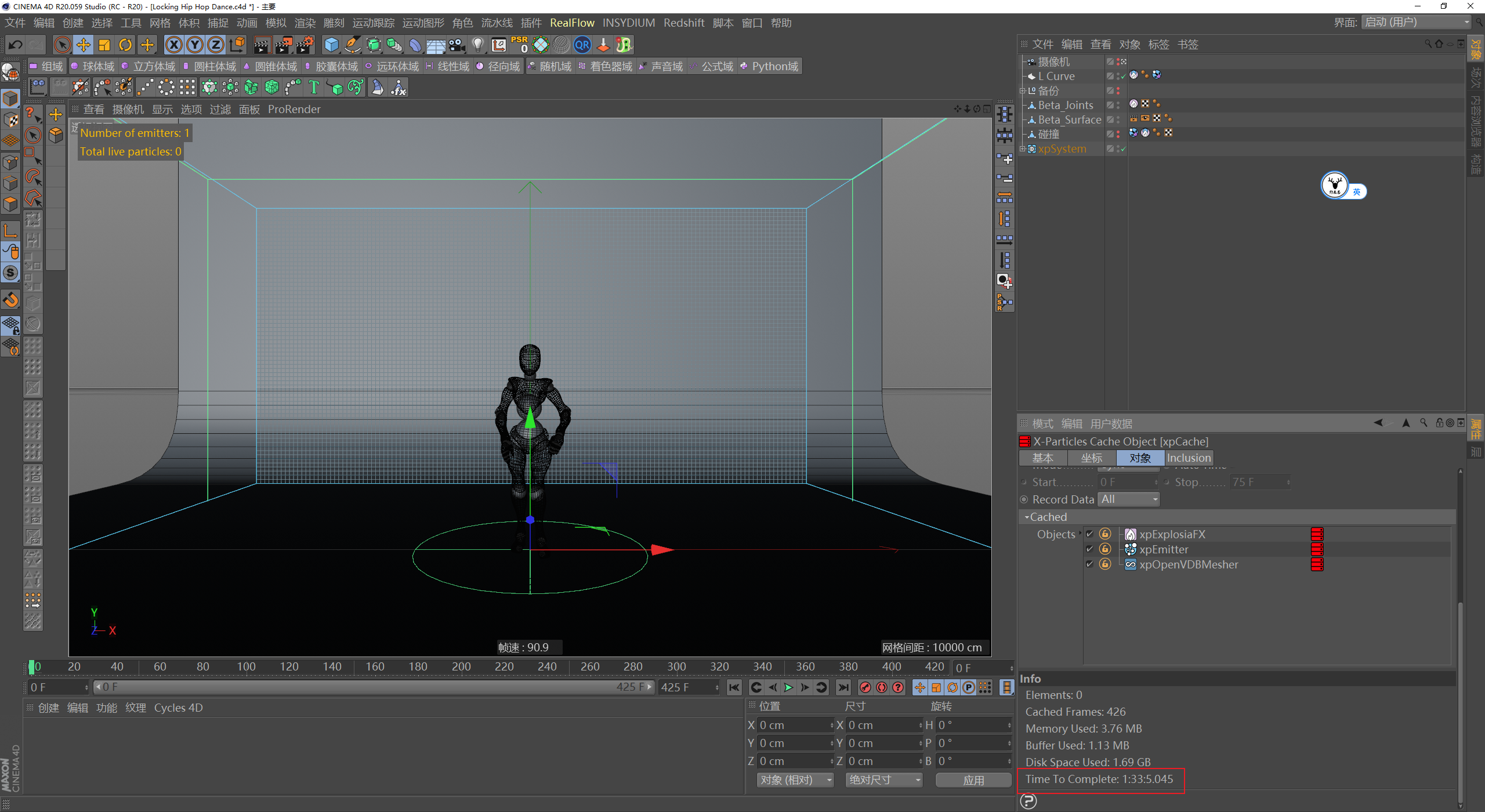The height and width of the screenshot is (812, 1485).
Task: Select the Scale tool in top toolbar
Action: [x=104, y=45]
